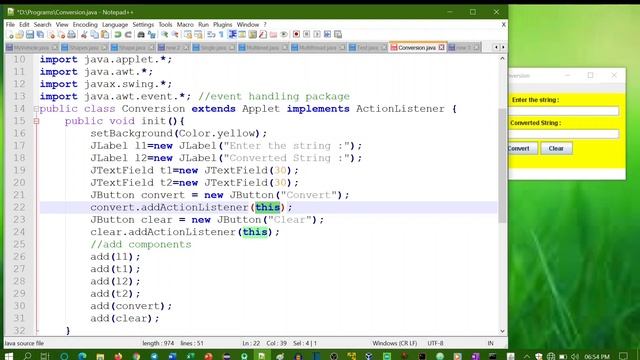Viewport: 640px width, 360px height.
Task: Click the Open file toolbar icon
Action: coord(20,35)
